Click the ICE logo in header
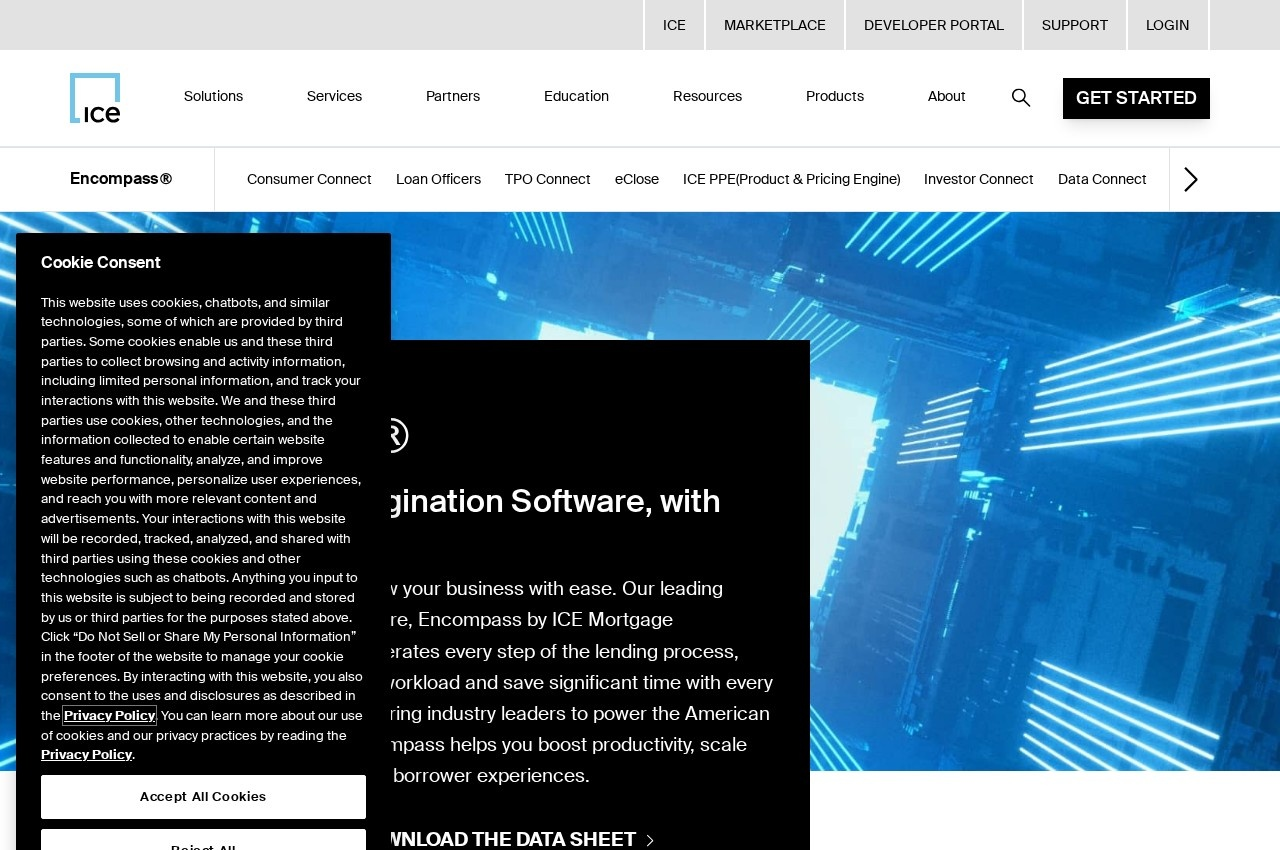 coord(95,98)
